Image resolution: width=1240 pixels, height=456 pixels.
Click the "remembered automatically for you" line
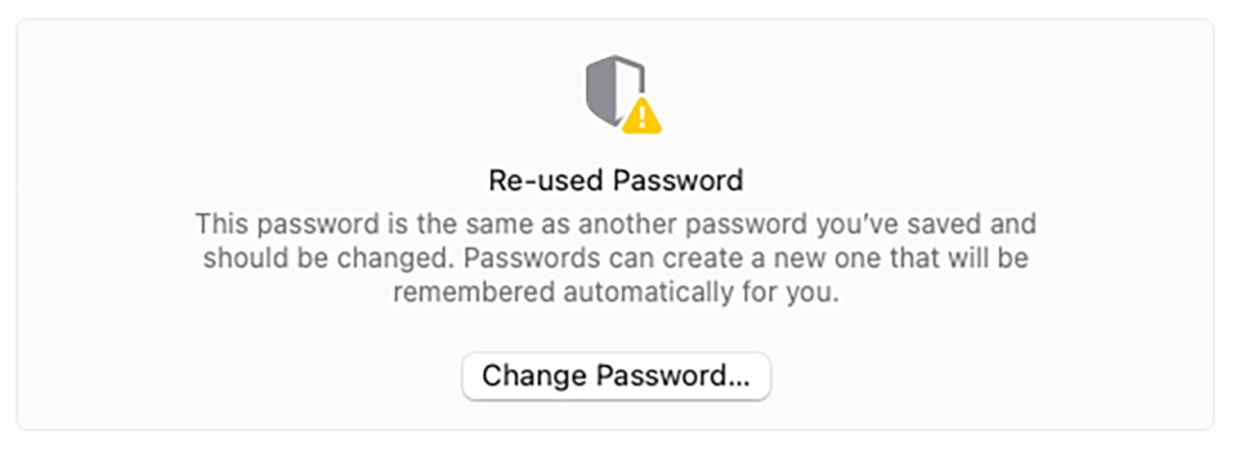pyautogui.click(x=616, y=295)
